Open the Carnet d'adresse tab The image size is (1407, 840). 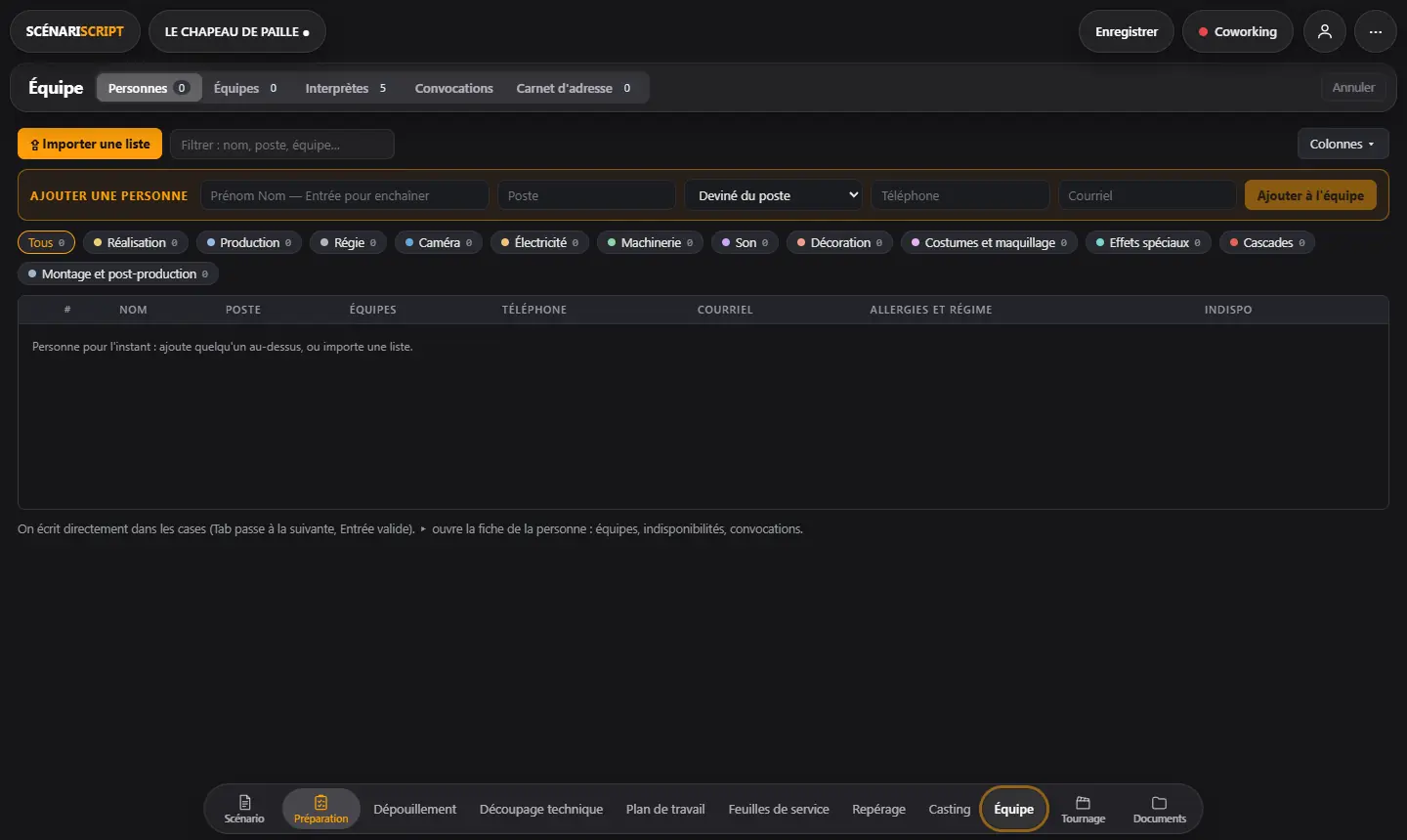tap(574, 88)
